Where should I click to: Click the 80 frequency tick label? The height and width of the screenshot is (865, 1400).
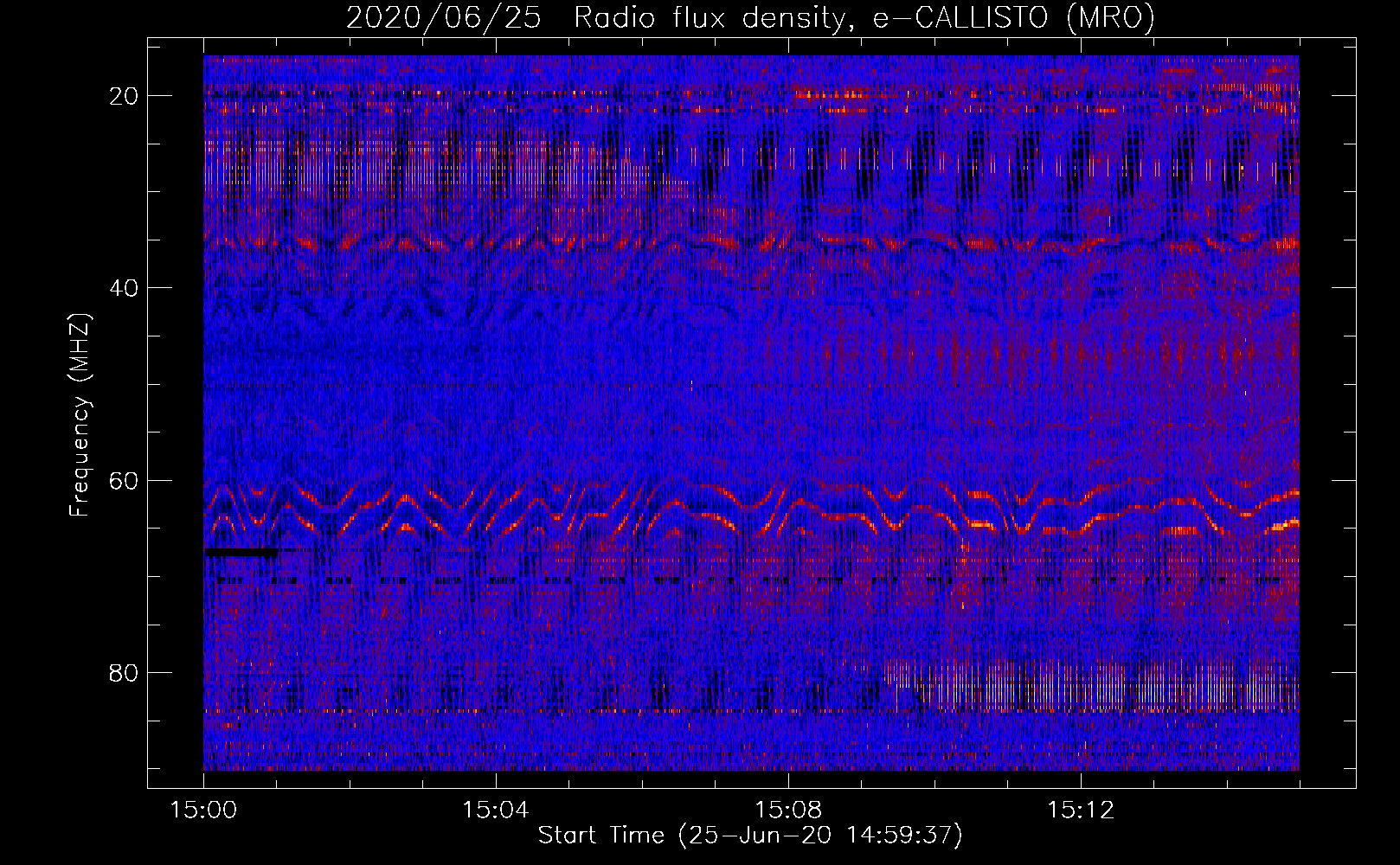pyautogui.click(x=124, y=672)
